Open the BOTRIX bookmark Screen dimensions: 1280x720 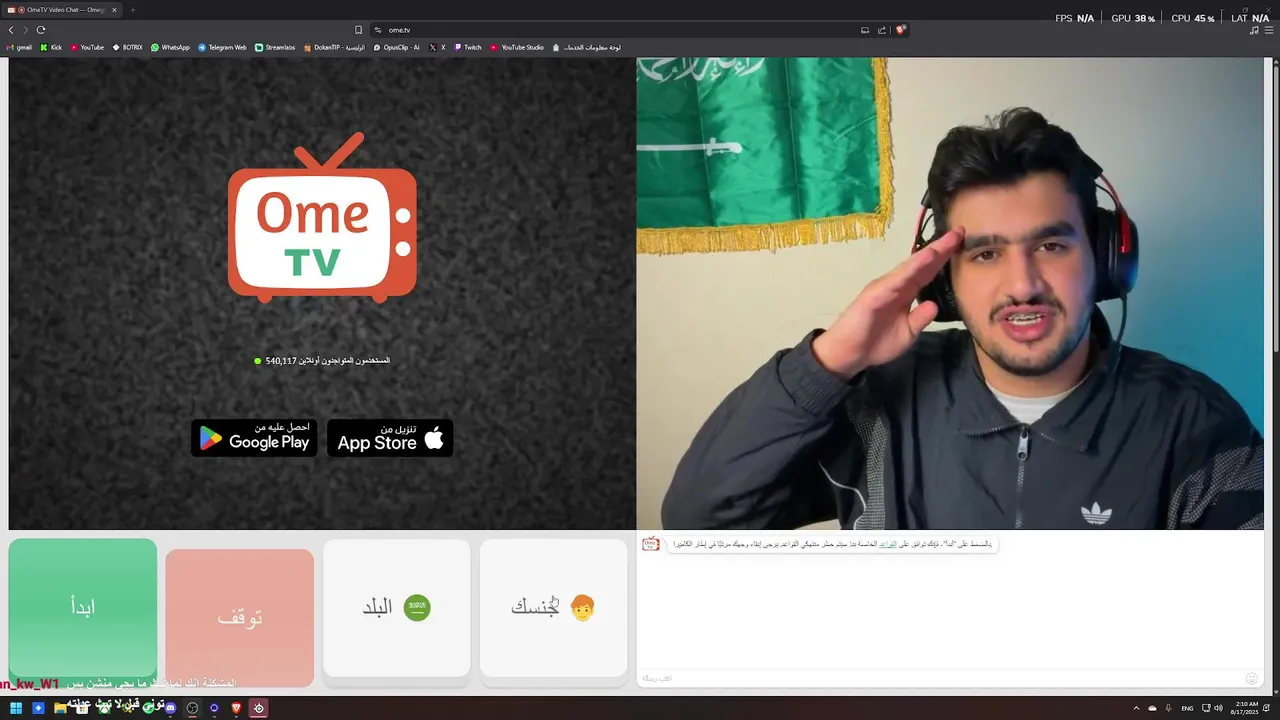click(128, 47)
